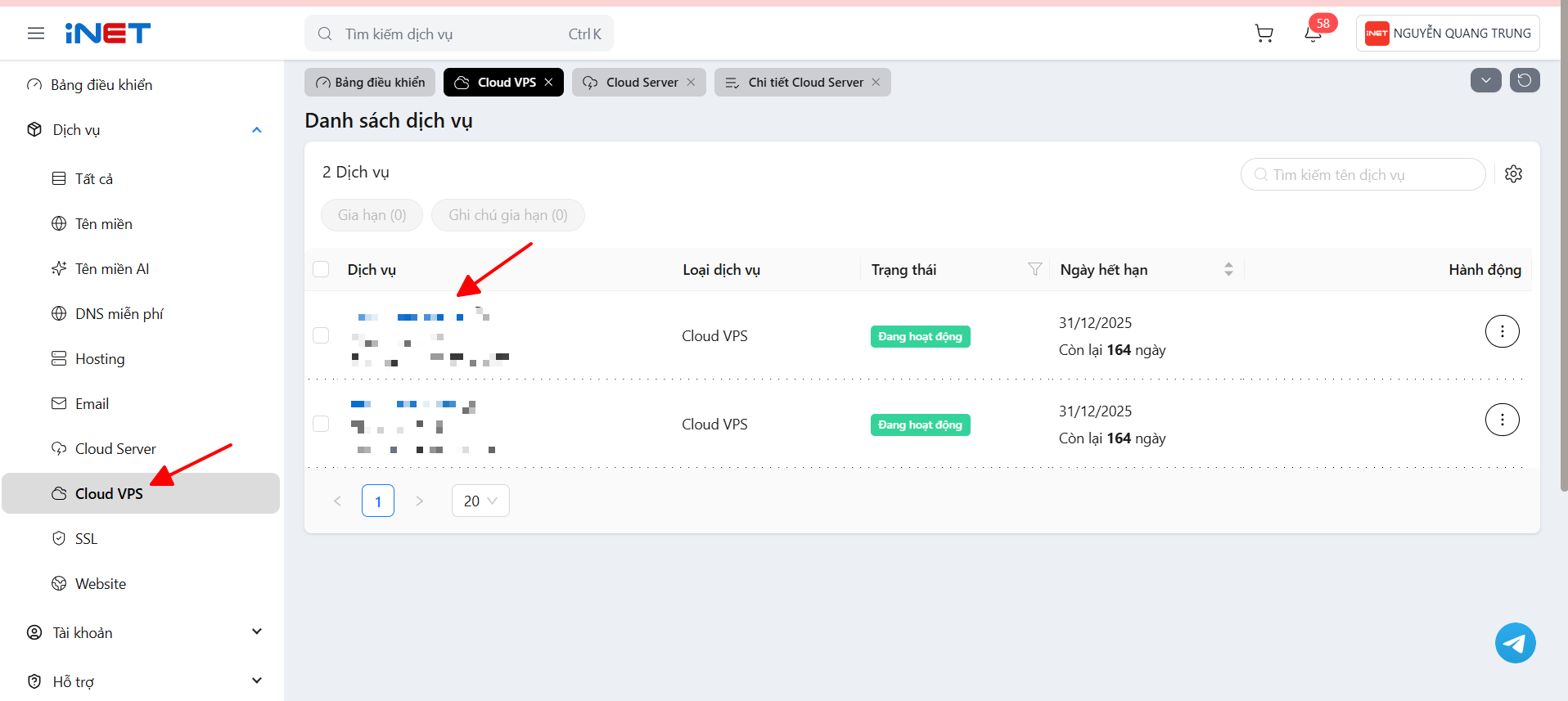Screen dimensions: 1568x701
Task: Open the Telegram chat bubble
Action: pos(1516,643)
